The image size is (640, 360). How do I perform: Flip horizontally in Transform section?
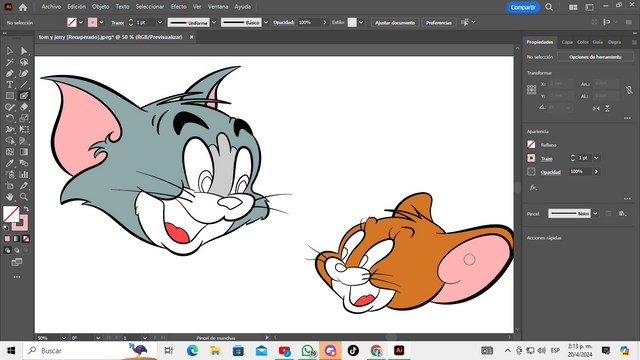tap(596, 108)
